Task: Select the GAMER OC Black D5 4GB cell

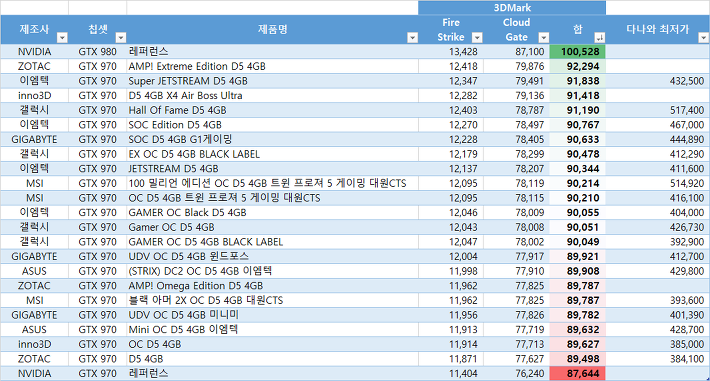Action: (x=273, y=212)
